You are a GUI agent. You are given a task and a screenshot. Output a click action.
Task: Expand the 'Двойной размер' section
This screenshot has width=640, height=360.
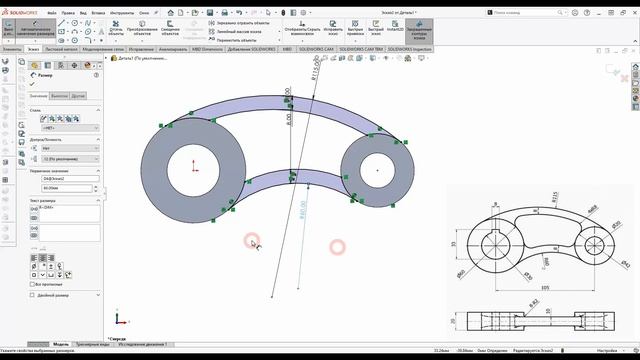(98, 295)
